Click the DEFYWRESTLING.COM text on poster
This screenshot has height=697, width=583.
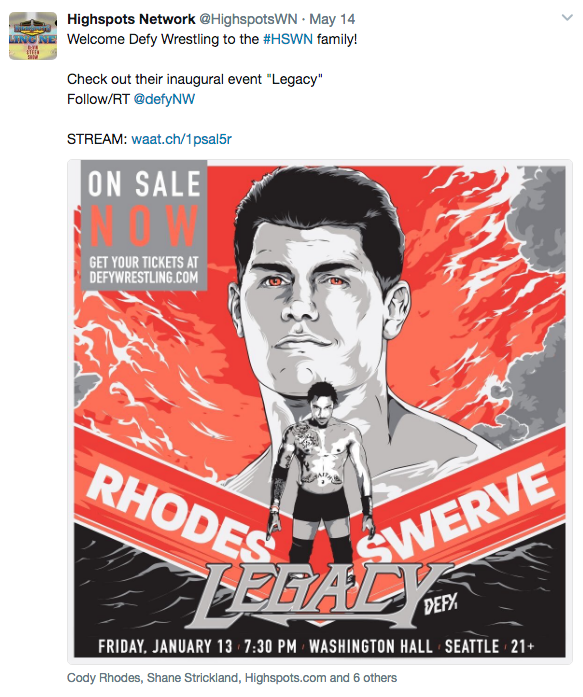pos(144,277)
